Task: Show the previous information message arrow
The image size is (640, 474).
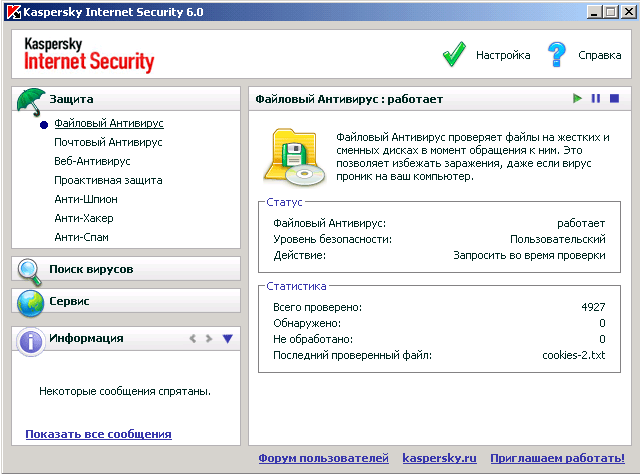Action: click(x=192, y=339)
